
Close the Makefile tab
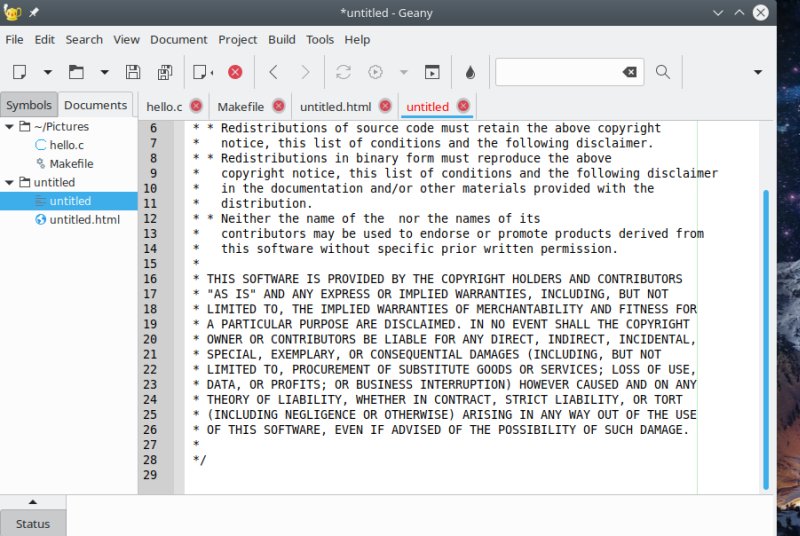[x=279, y=106]
